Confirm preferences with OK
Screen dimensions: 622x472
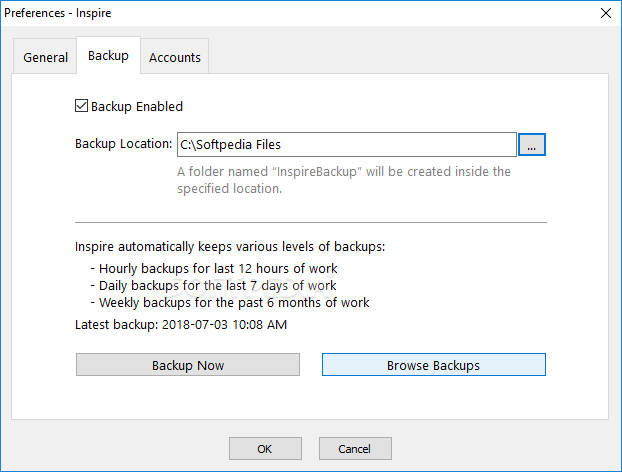pyautogui.click(x=265, y=449)
